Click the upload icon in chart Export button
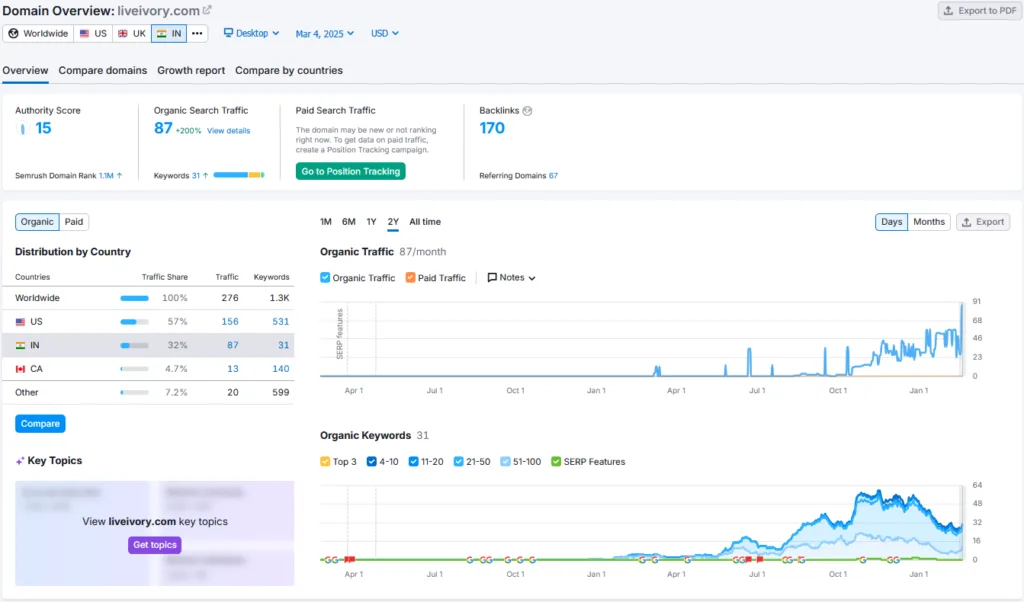Image resolution: width=1024 pixels, height=602 pixels. [967, 222]
